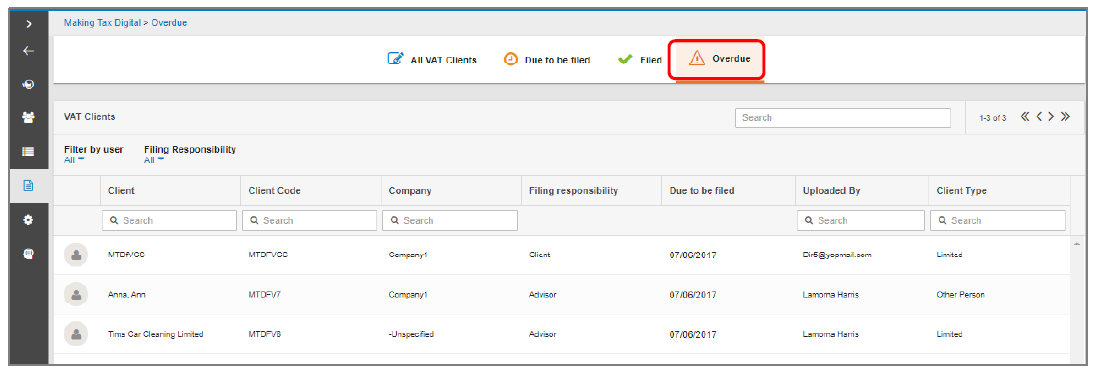Sort by Filing responsibility column header
1099x373 pixels.
tap(573, 191)
